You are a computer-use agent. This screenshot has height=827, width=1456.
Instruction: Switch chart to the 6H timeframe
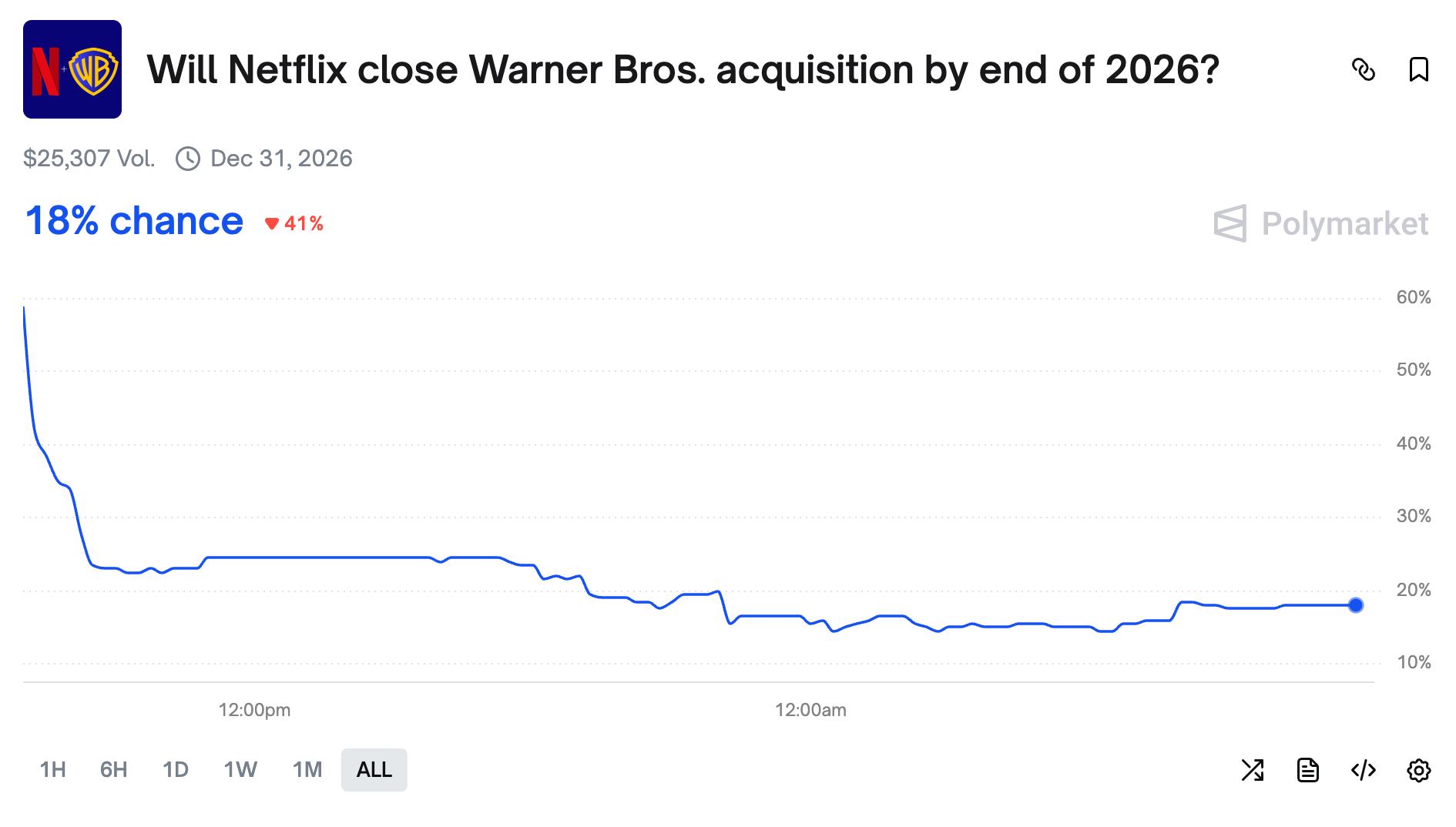tap(113, 769)
